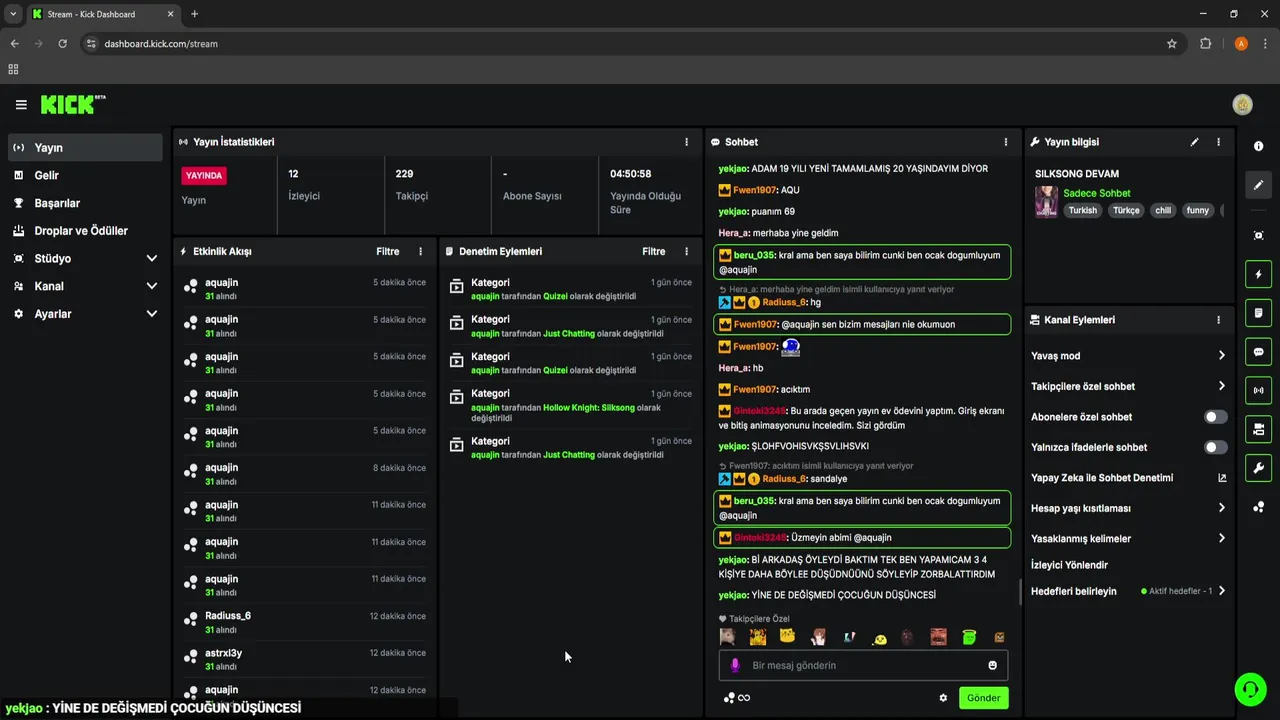Bookmark this page with the star icon
The height and width of the screenshot is (720, 1280).
(1172, 44)
